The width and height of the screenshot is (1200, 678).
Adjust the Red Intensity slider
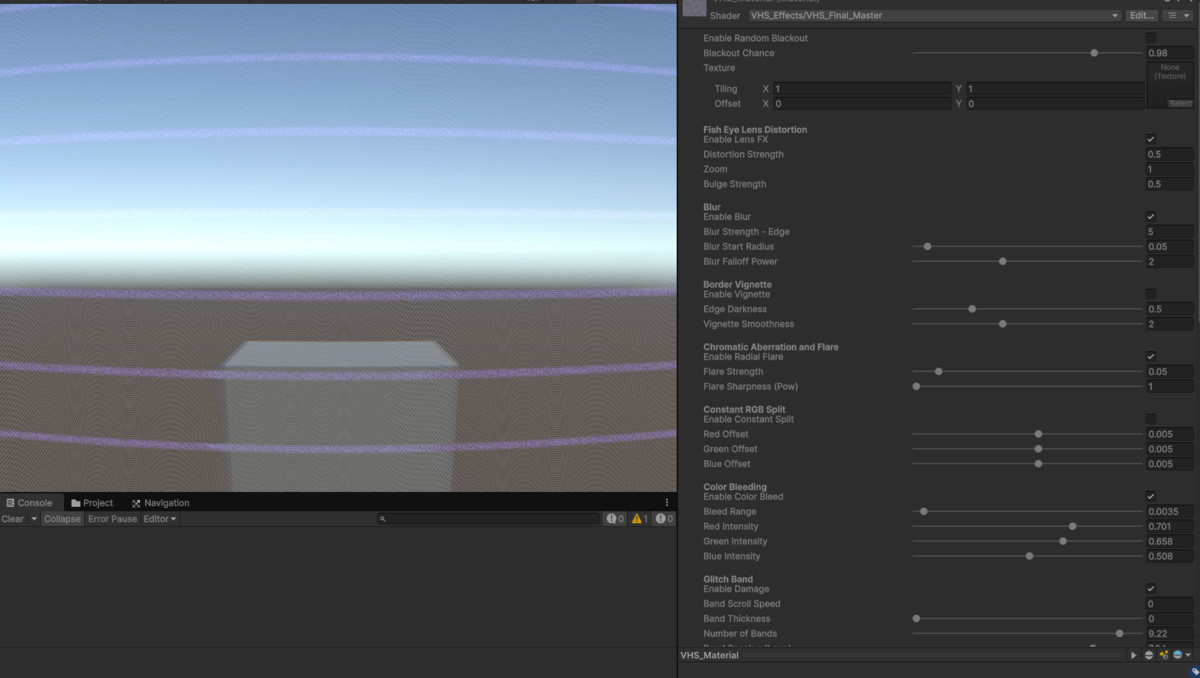click(x=1027, y=527)
